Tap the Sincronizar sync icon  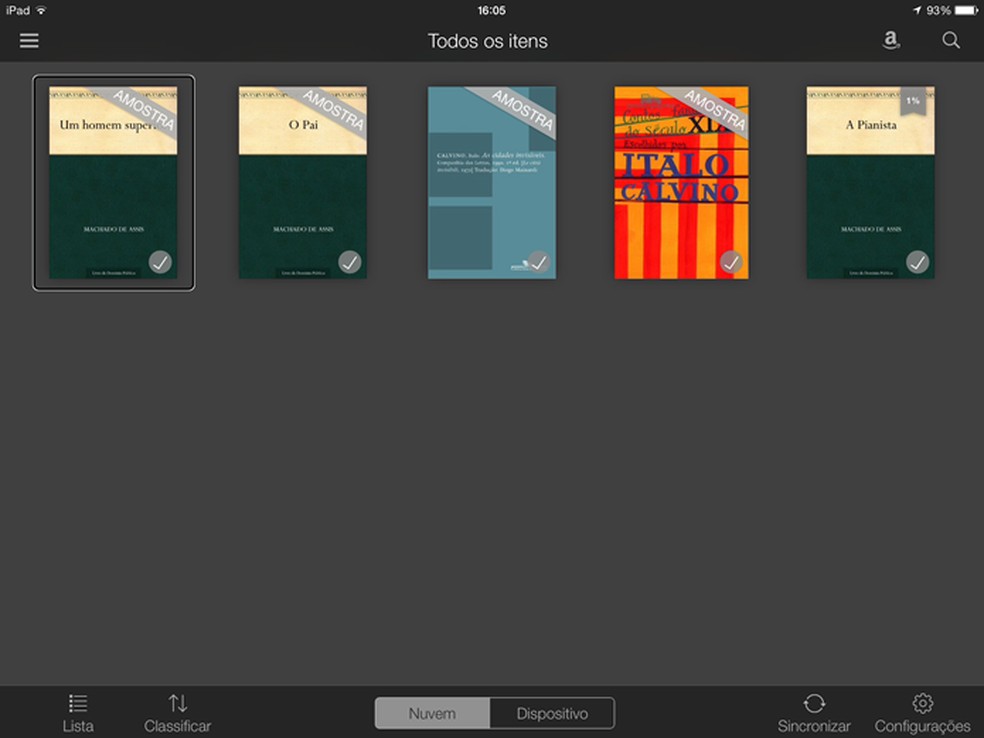814,714
